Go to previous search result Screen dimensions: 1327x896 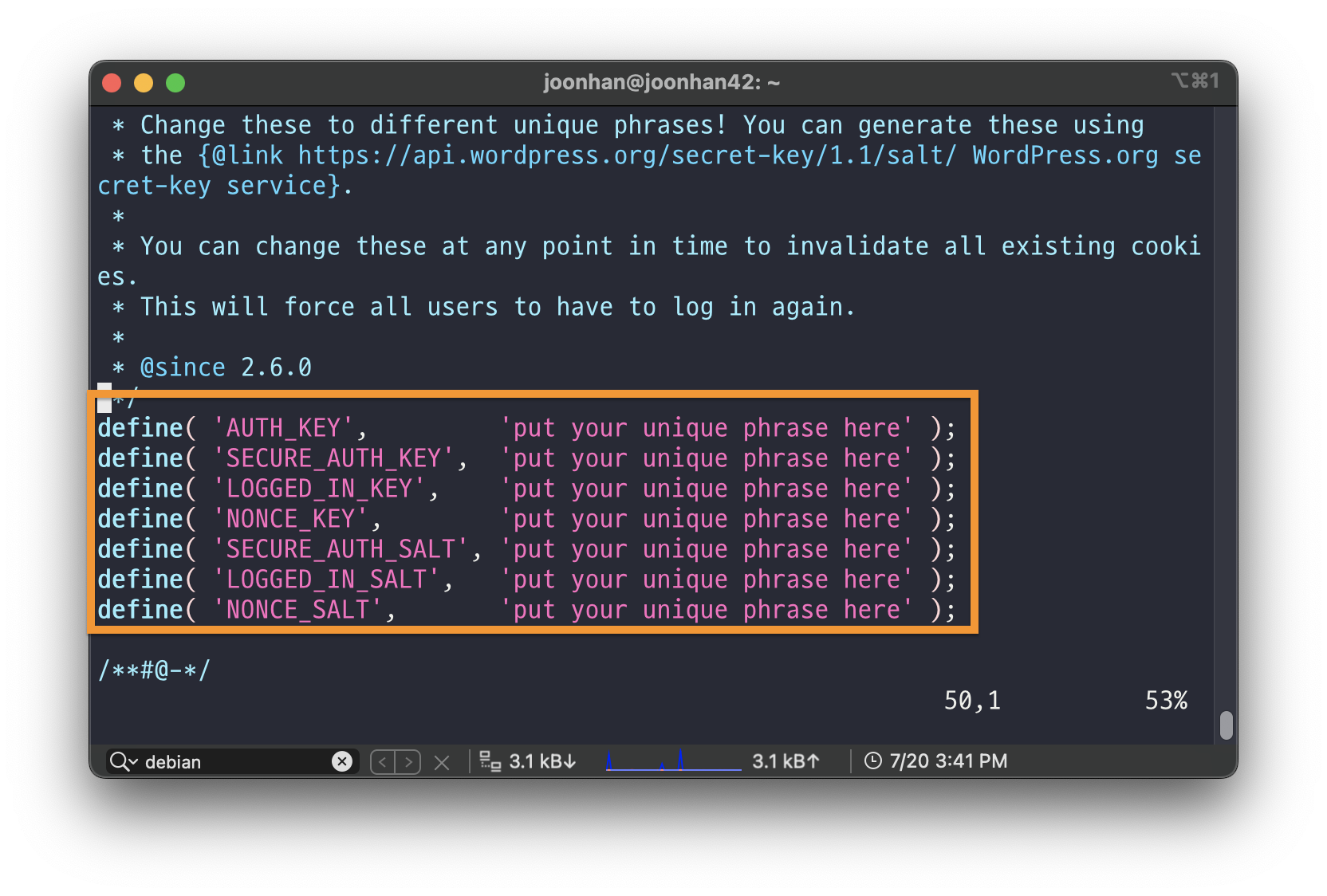click(383, 762)
